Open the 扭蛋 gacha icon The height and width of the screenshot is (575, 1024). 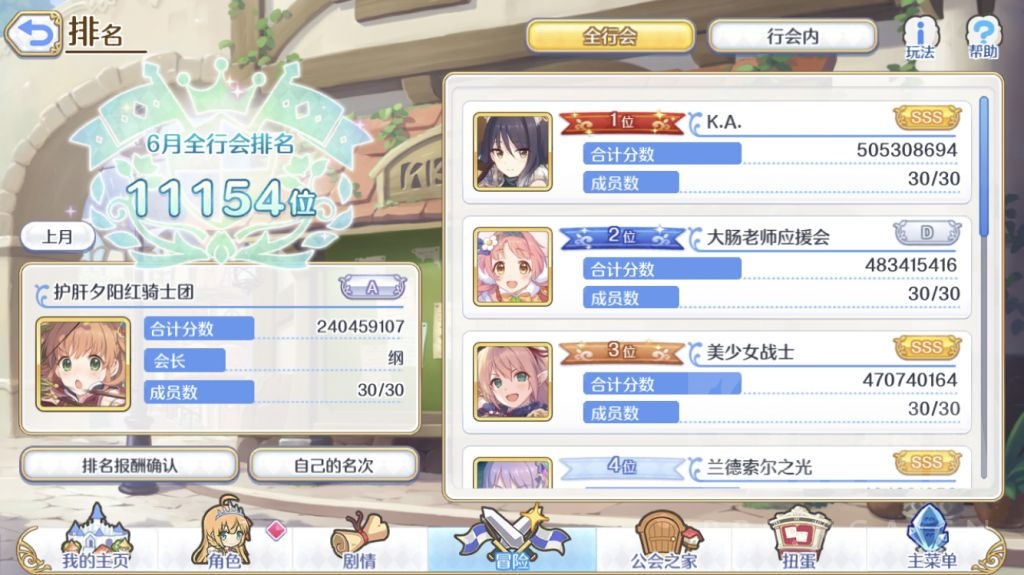click(x=799, y=539)
